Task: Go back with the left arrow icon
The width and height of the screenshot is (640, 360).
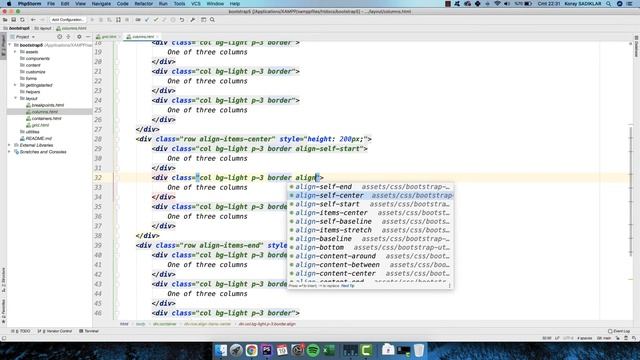Action: pos(33,20)
